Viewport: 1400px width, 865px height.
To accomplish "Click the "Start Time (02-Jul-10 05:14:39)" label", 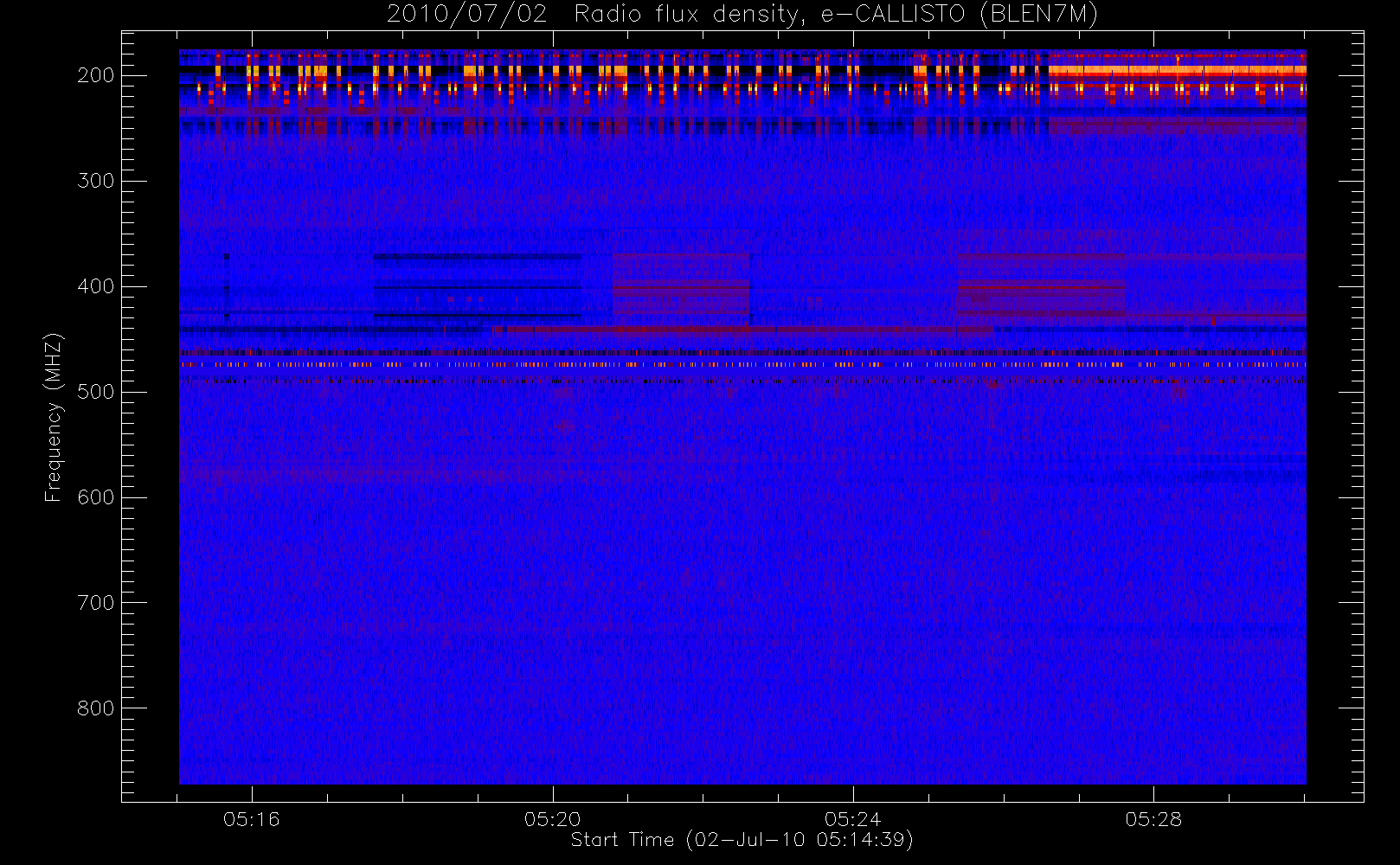I will 742,840.
